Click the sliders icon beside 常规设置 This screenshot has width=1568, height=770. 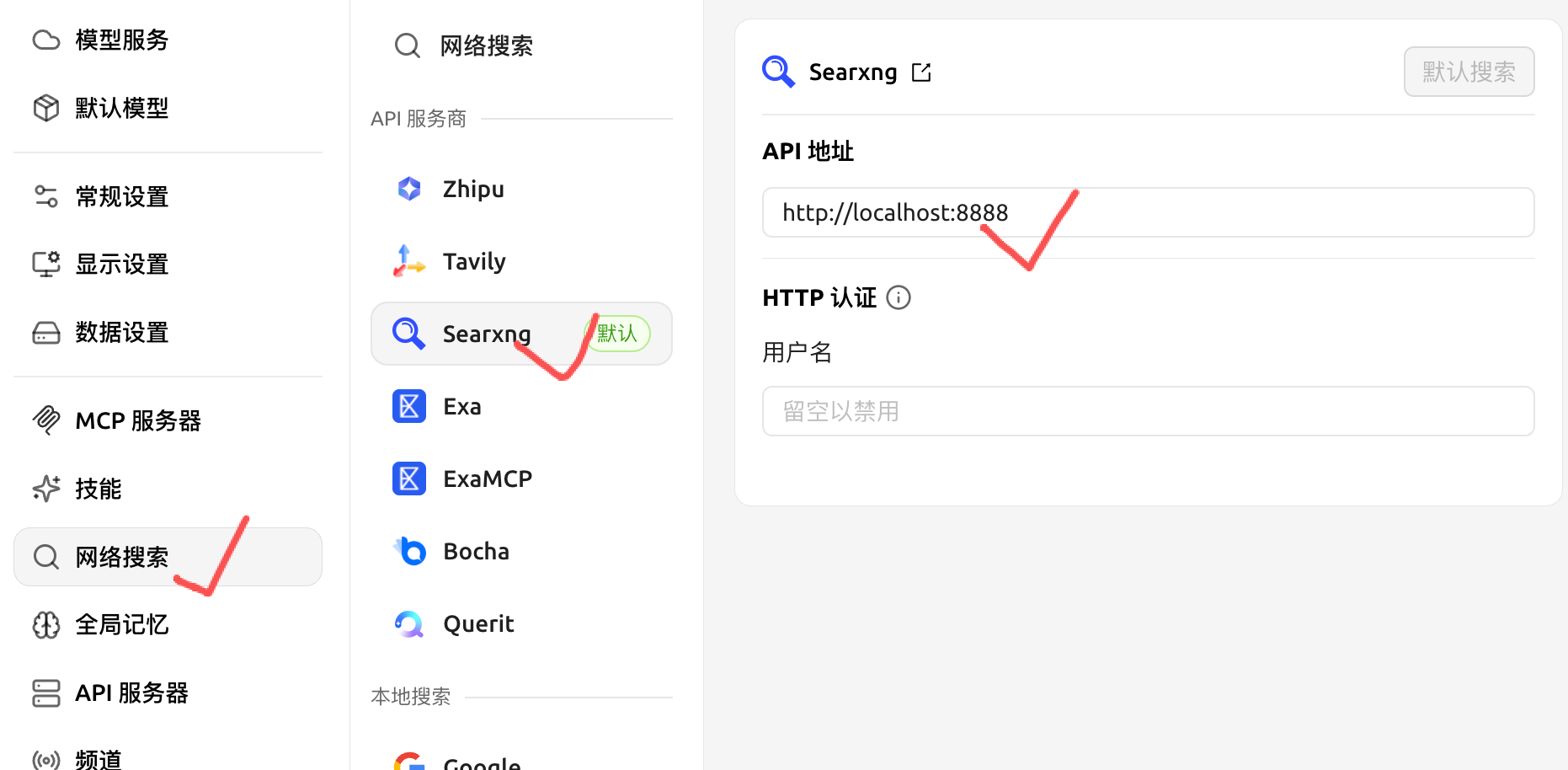[x=46, y=196]
